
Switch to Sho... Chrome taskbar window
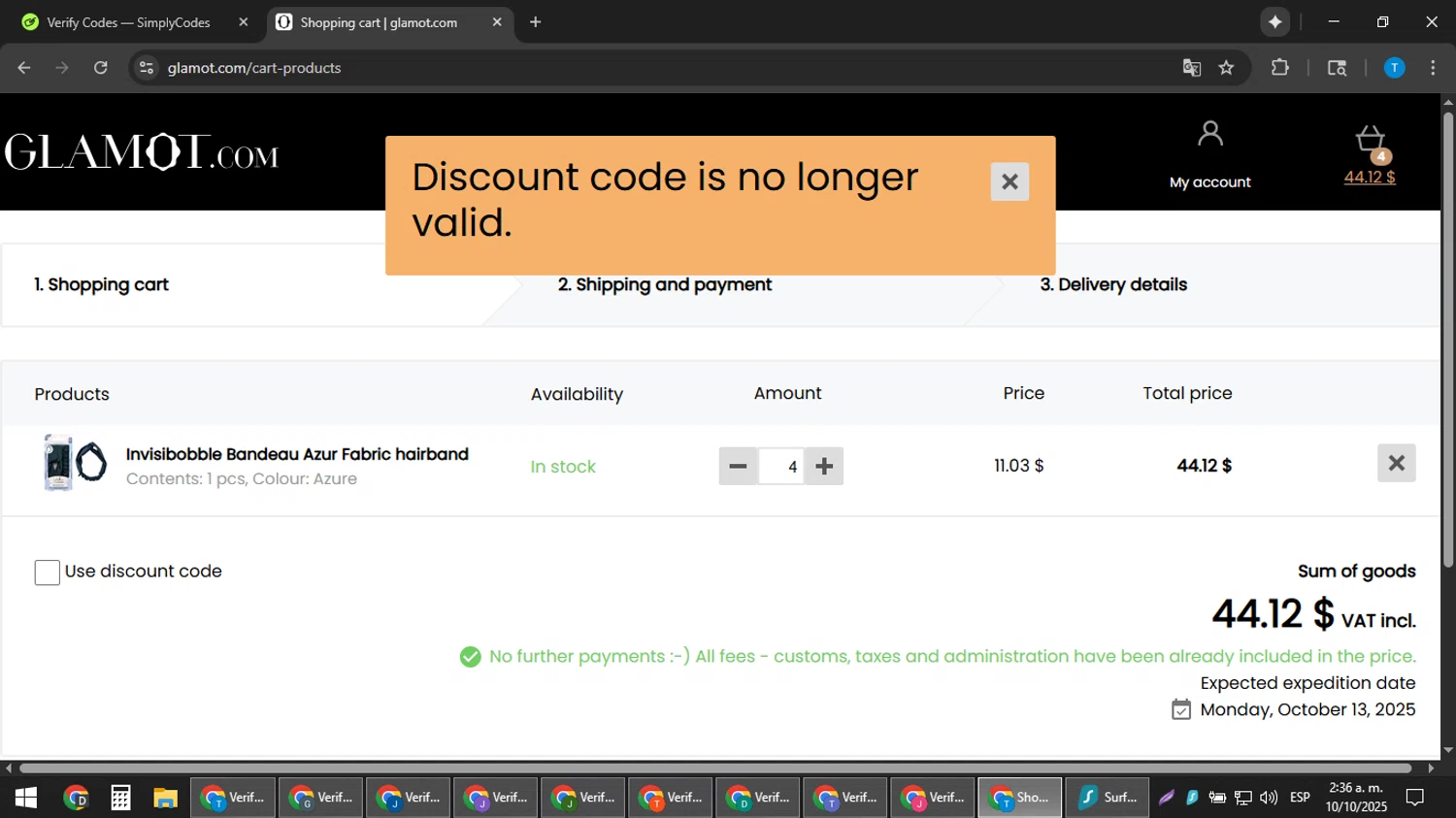pyautogui.click(x=1020, y=798)
